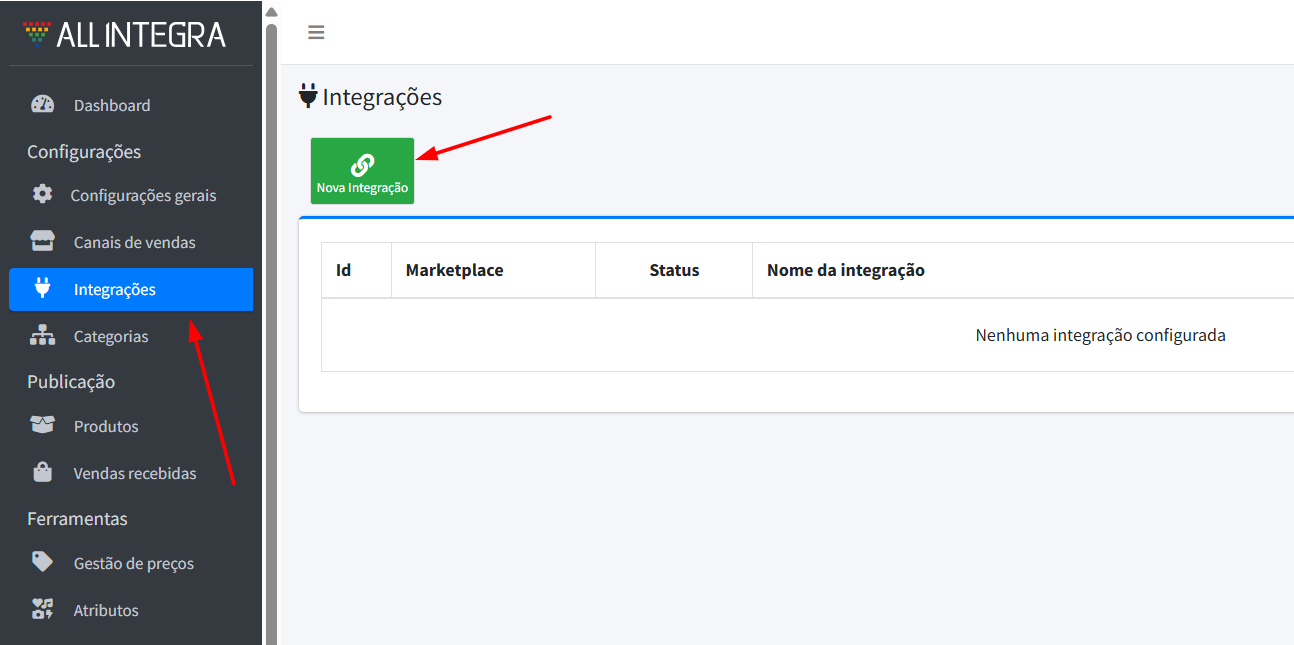Click the Status column header
Screen dimensions: 1294x645
point(674,270)
